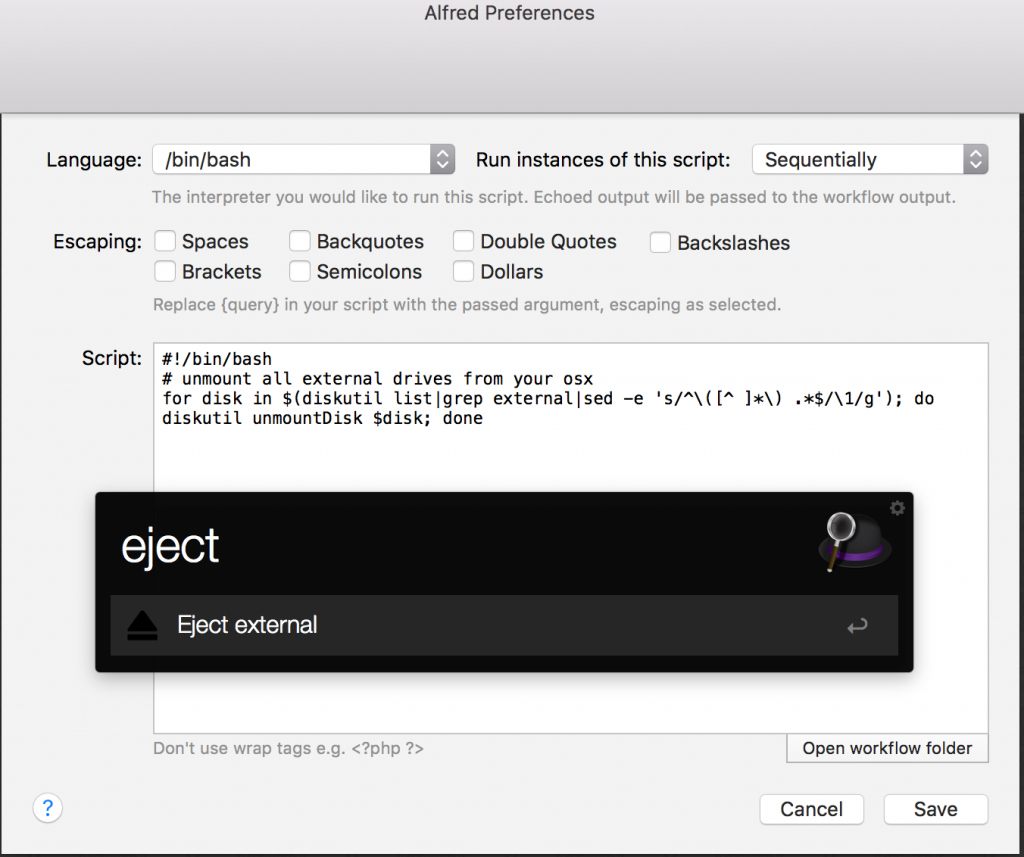The height and width of the screenshot is (857, 1024).
Task: Open Alfred settings gear icon
Action: (x=897, y=508)
